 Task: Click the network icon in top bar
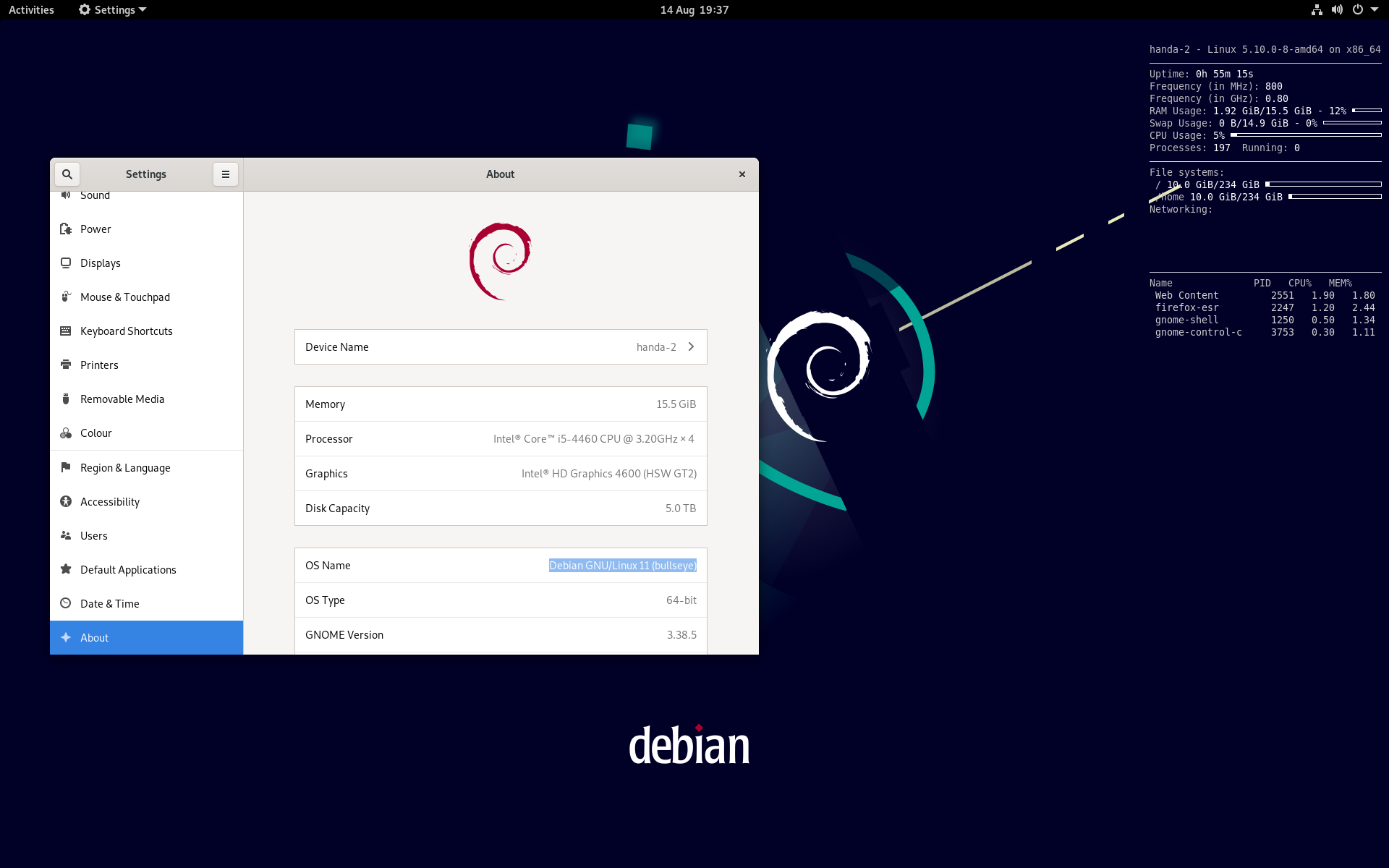1317,10
